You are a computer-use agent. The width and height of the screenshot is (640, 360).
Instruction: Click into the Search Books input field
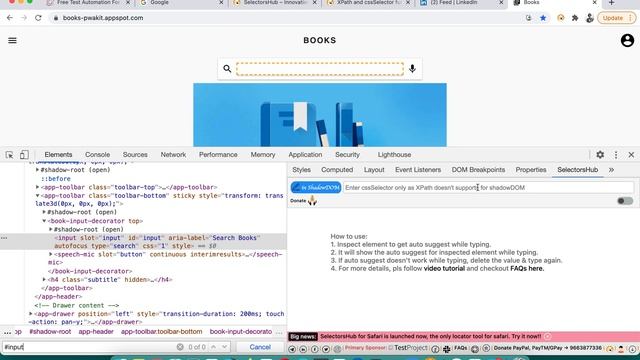320,69
